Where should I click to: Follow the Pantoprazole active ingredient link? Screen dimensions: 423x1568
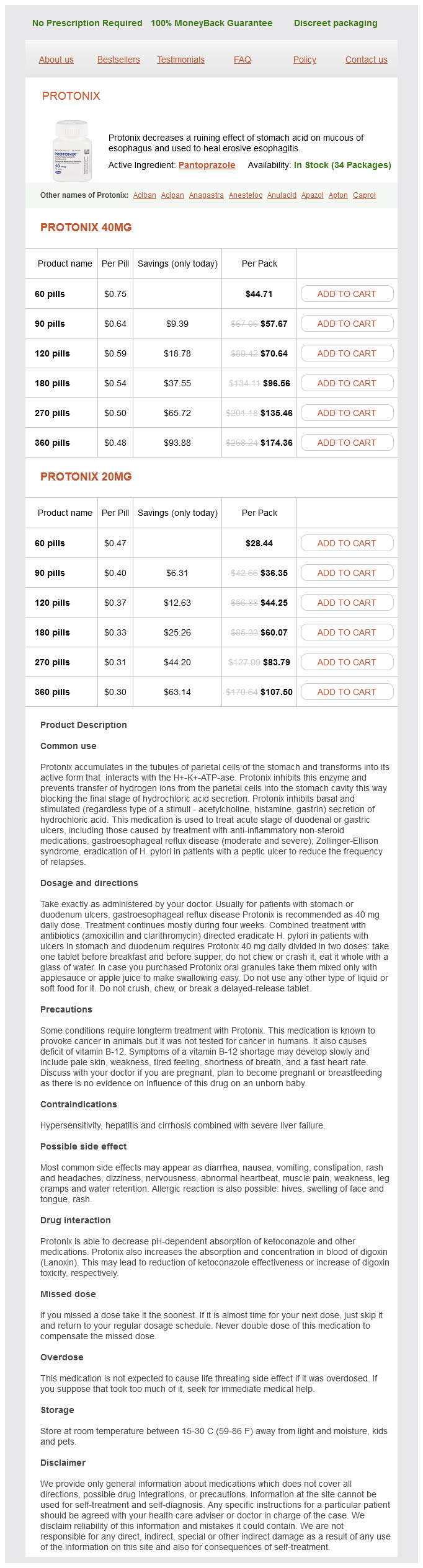(x=207, y=165)
